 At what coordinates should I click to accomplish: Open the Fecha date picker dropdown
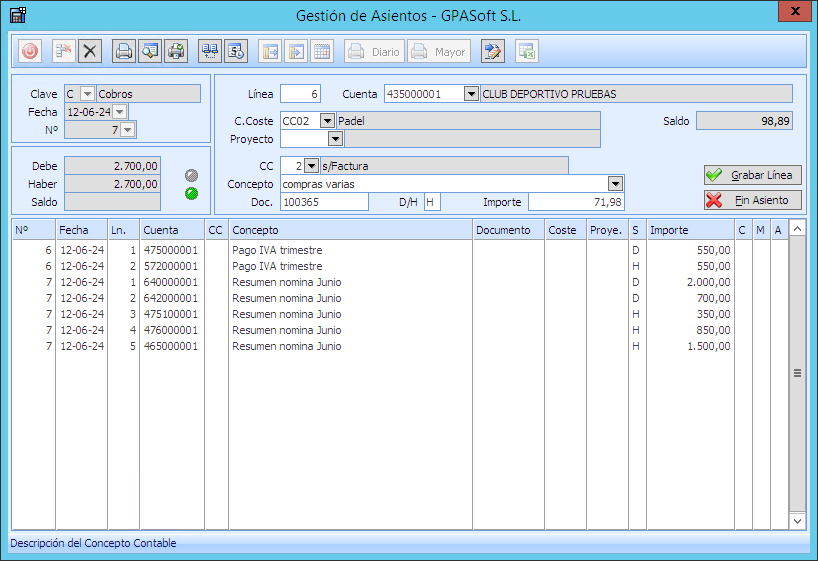(120, 112)
